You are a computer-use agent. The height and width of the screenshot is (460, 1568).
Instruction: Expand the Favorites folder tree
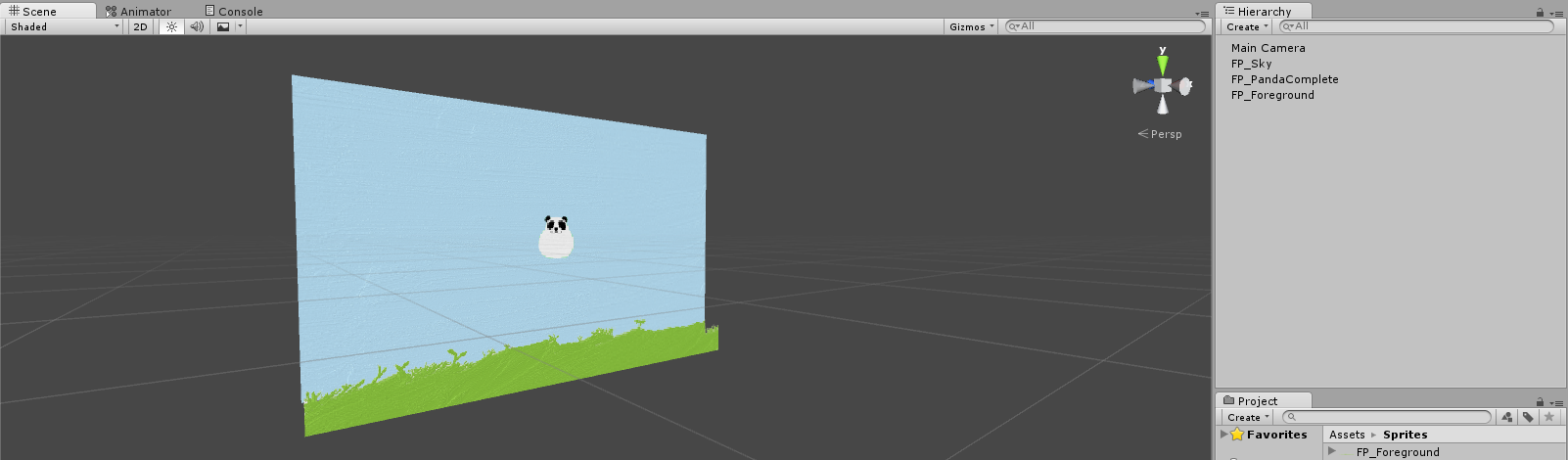[x=1223, y=434]
